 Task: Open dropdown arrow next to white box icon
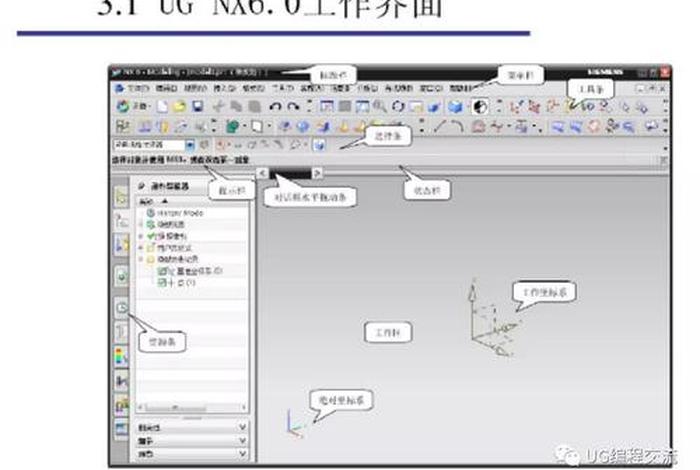tap(269, 127)
